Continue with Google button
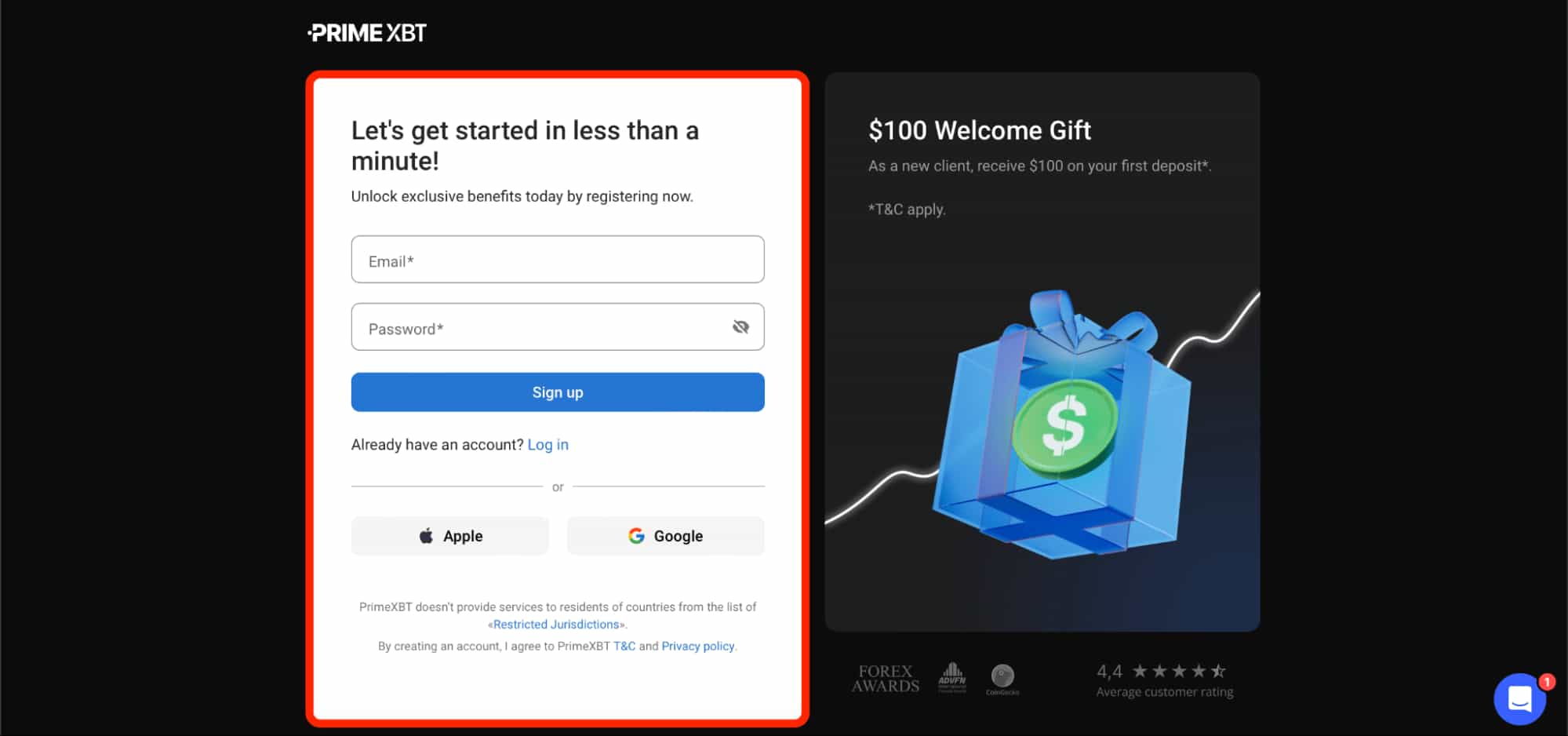Screen dimensions: 1568x736 pyautogui.click(x=666, y=536)
